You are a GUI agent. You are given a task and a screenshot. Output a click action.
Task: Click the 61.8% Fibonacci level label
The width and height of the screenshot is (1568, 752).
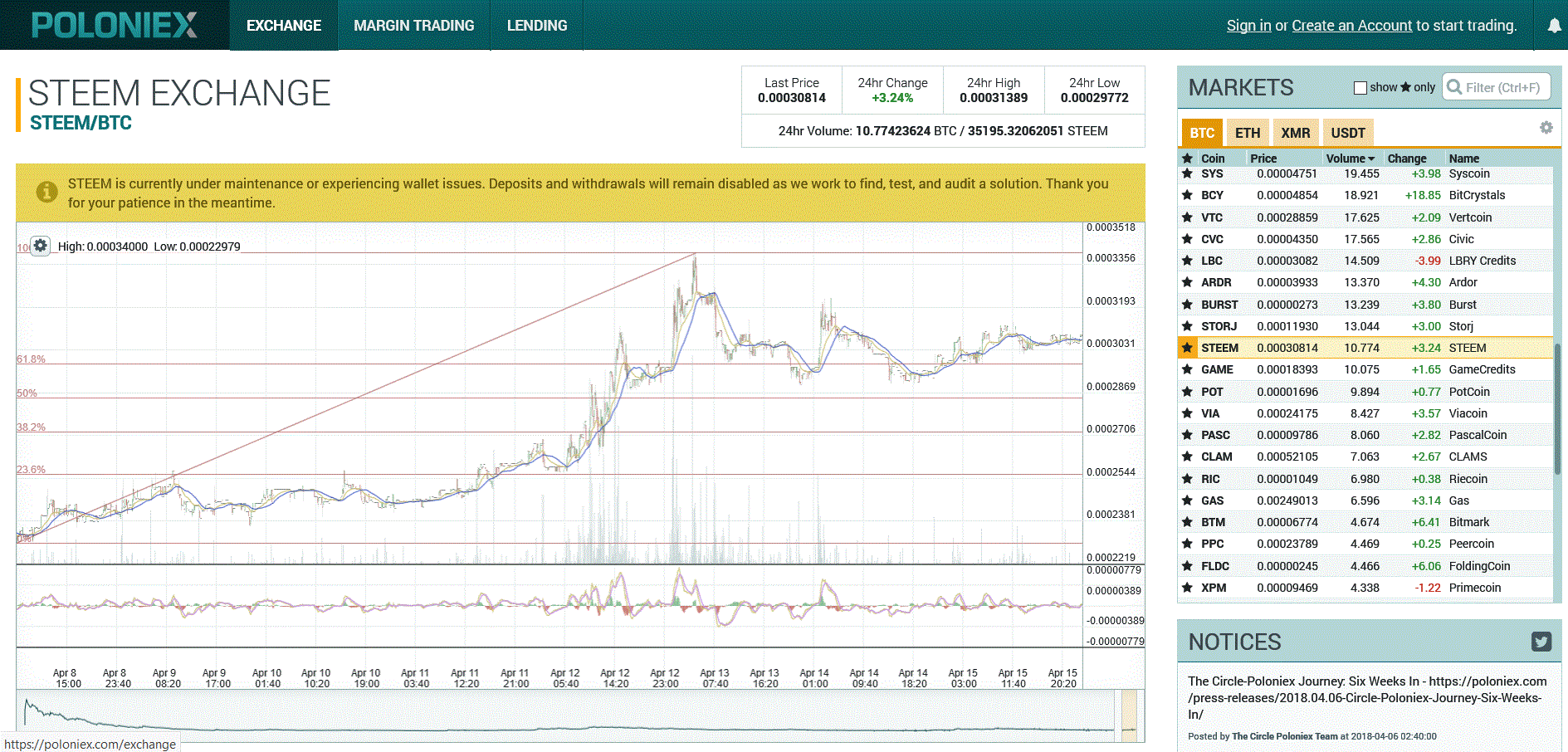[31, 359]
